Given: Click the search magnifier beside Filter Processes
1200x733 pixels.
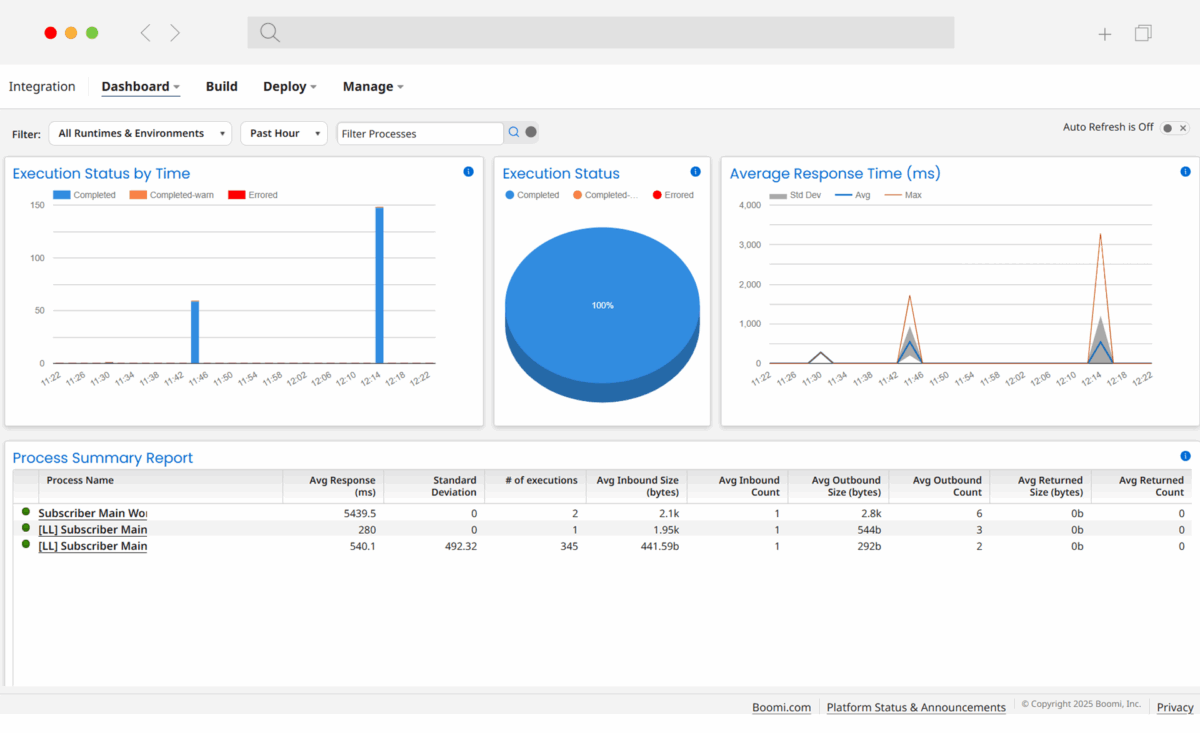Looking at the screenshot, I should click(514, 132).
